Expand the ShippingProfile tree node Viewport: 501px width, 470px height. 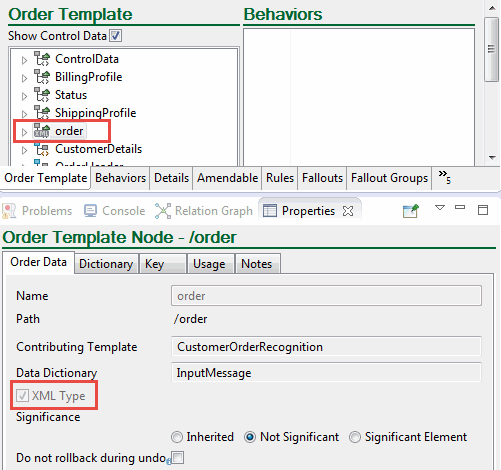(x=24, y=114)
